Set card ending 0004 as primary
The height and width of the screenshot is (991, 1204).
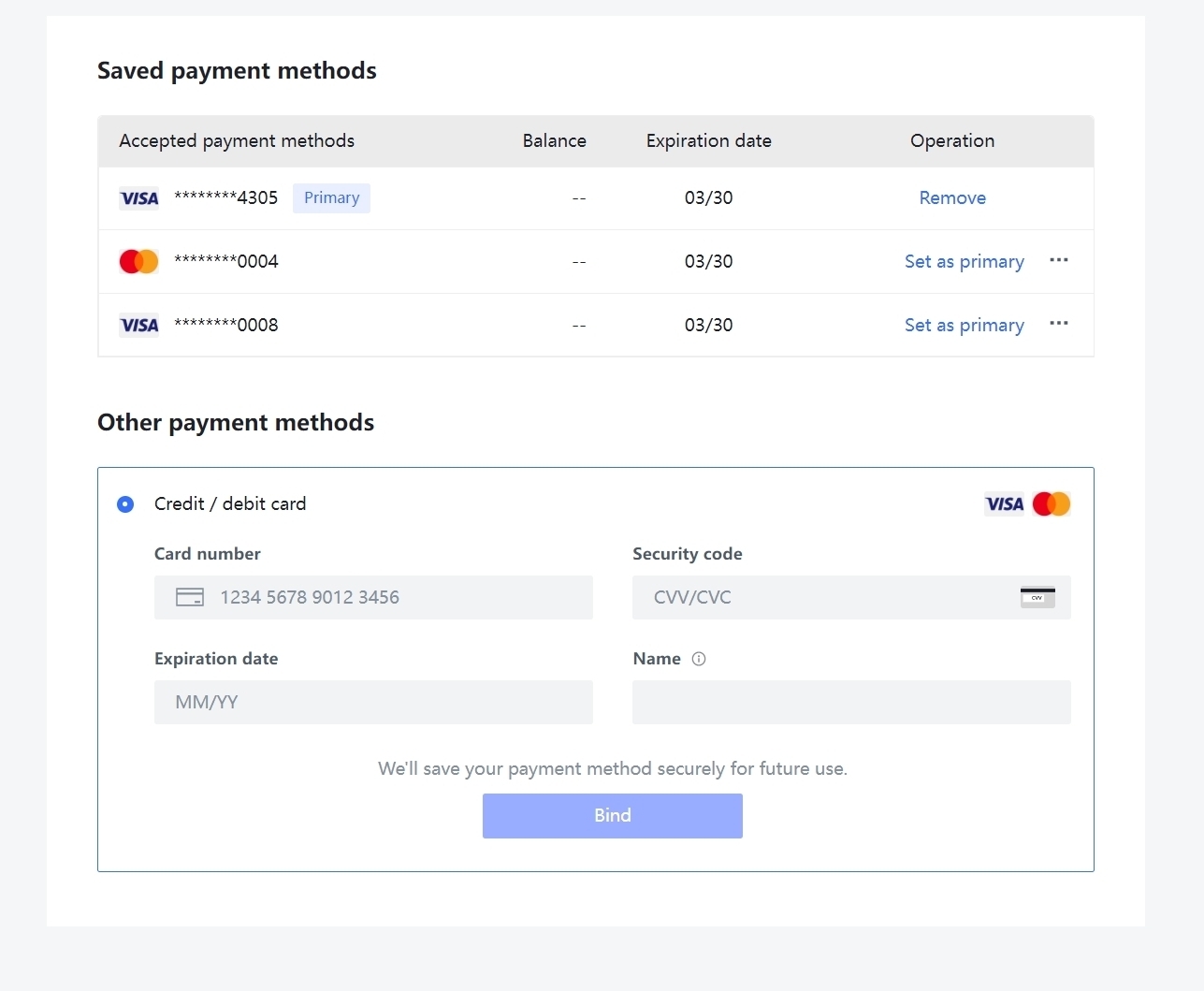tap(964, 261)
